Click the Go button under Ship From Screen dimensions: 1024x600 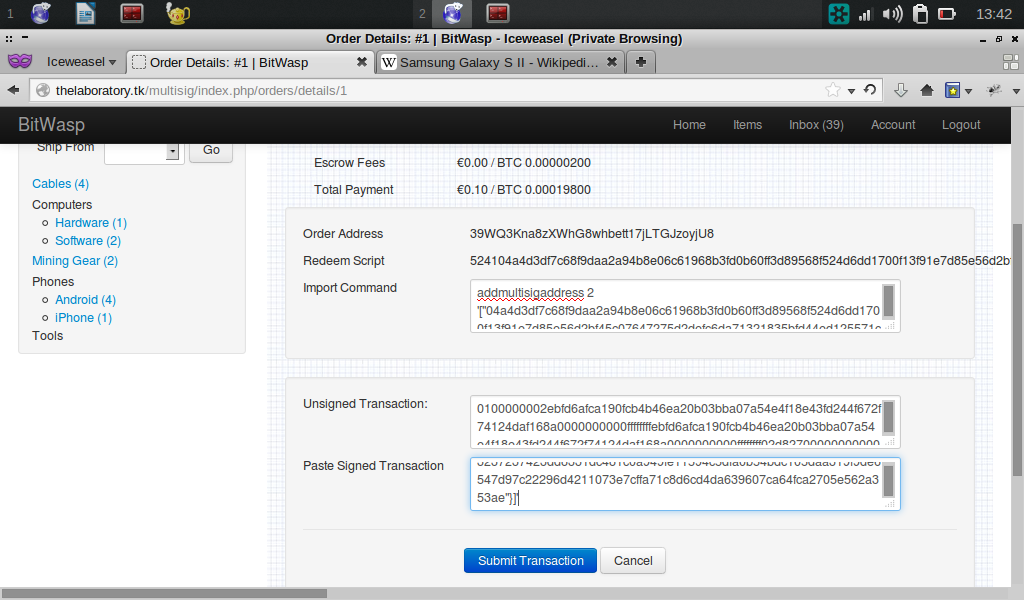(211, 150)
